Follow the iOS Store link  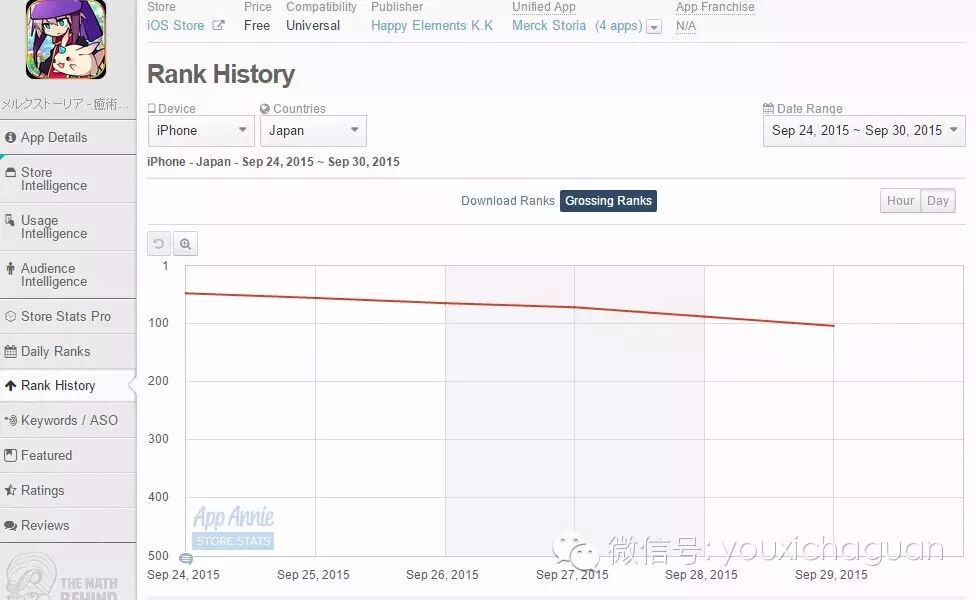(176, 26)
